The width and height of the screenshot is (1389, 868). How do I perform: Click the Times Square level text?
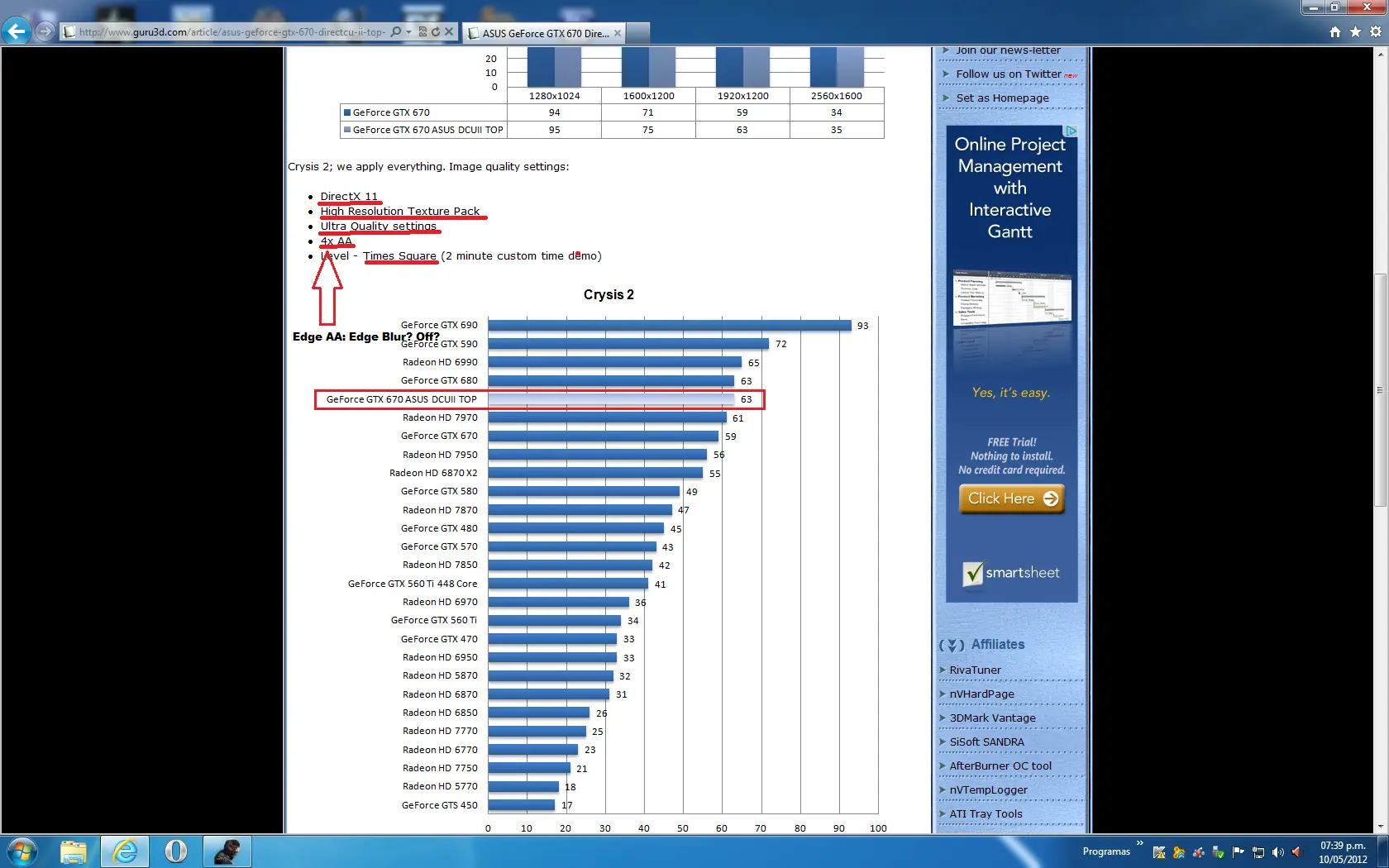[x=399, y=256]
